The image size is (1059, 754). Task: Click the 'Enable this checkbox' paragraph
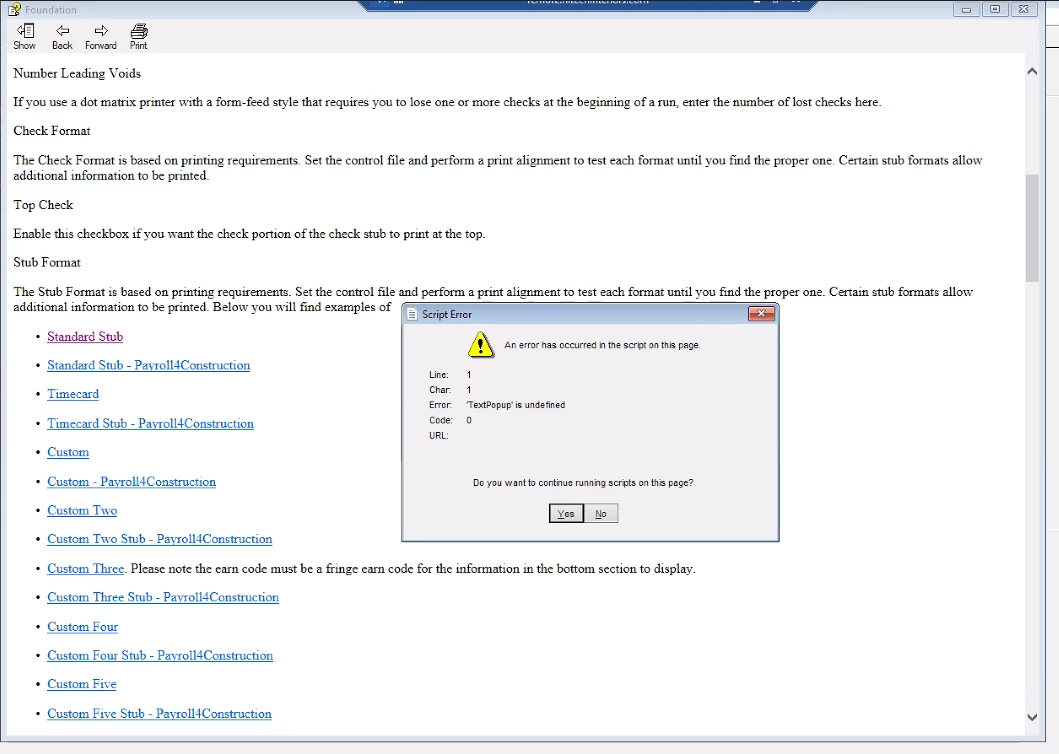pos(249,234)
